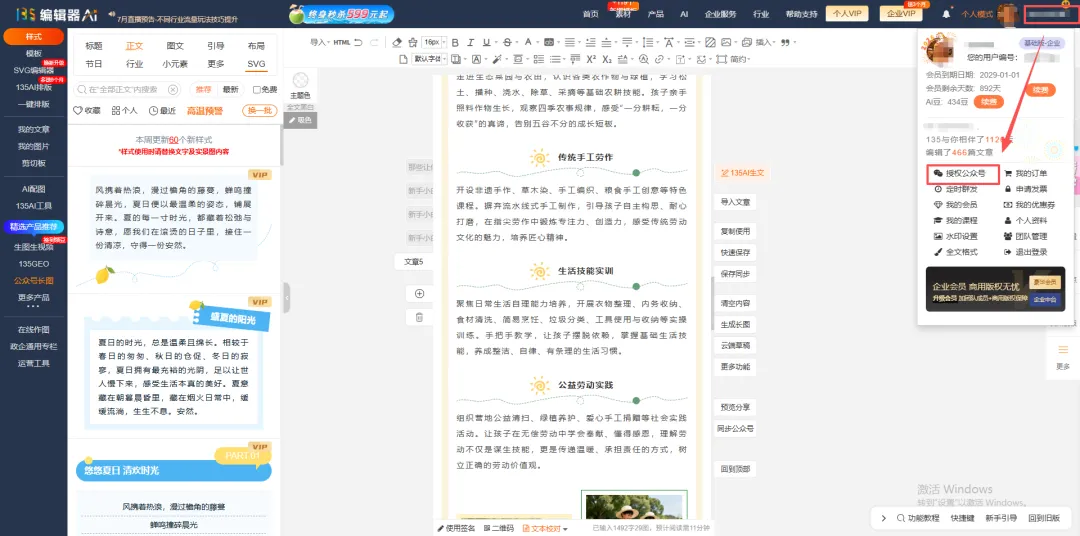Switch to the 图文 style tab

[x=175, y=46]
